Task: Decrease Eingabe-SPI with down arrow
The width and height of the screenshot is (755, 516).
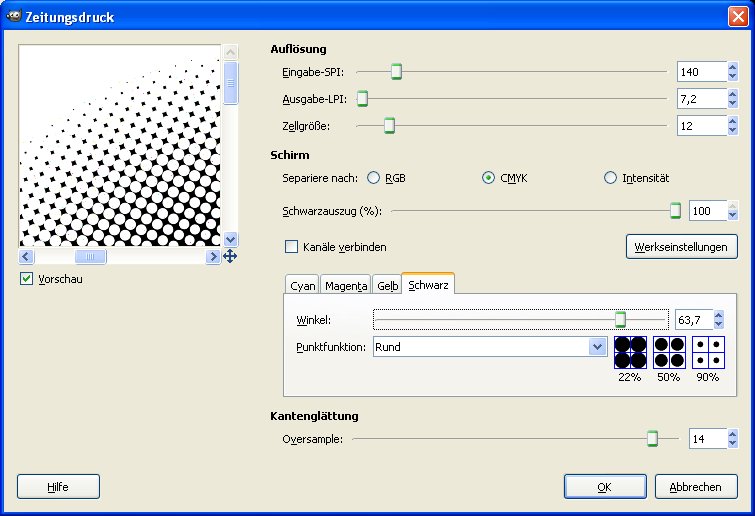Action: tap(732, 77)
